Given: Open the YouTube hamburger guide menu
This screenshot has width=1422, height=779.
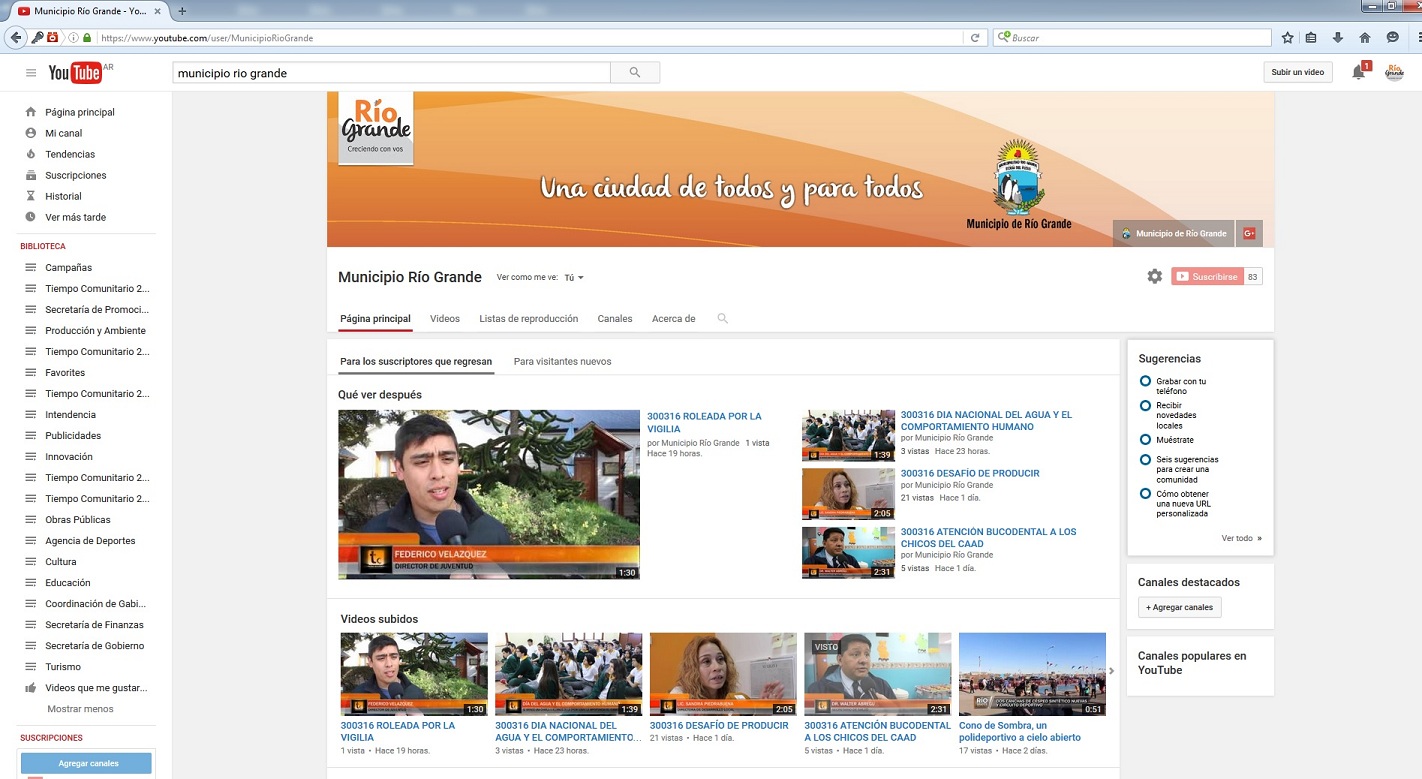Looking at the screenshot, I should click(31, 73).
